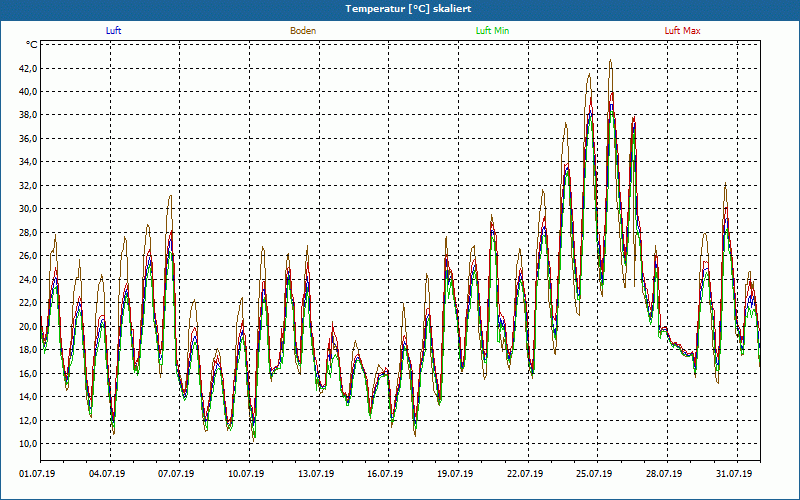
Task: Click the Boden legend label
Action: coord(303,31)
